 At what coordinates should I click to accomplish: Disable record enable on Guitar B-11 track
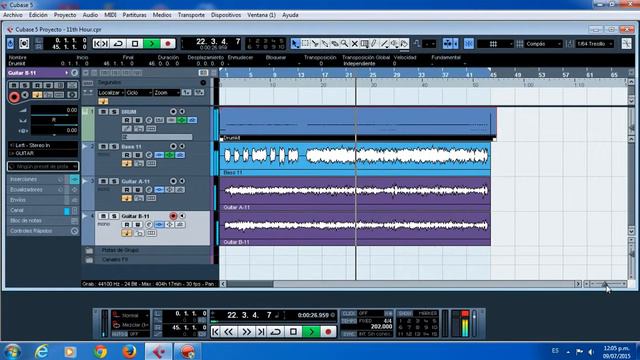click(173, 216)
